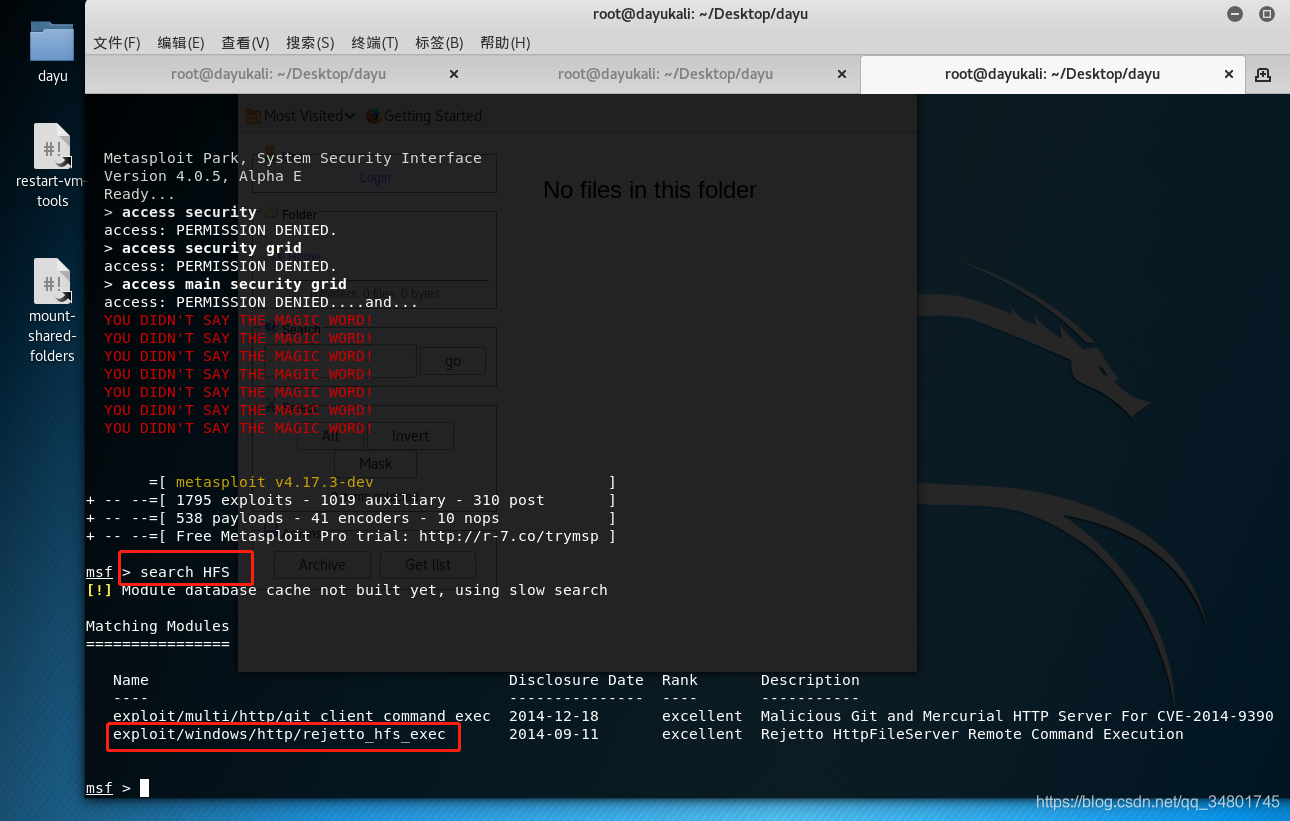Select restart-vm-tools desktop script icon
The image size is (1290, 821).
pos(52,146)
